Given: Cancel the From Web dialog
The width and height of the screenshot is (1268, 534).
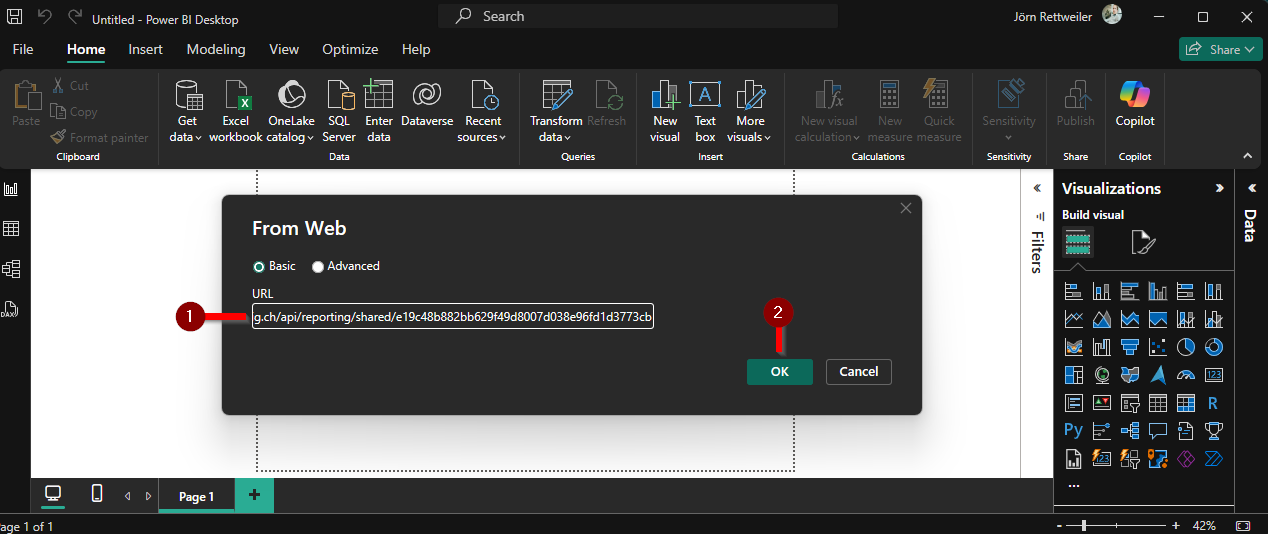Looking at the screenshot, I should pyautogui.click(x=859, y=371).
